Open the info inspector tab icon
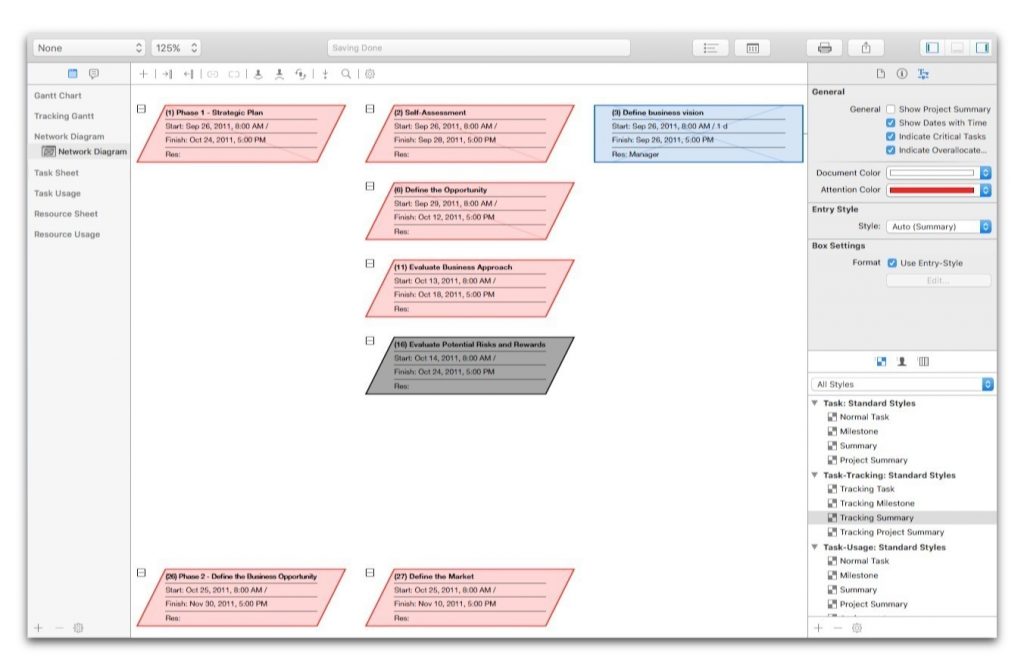The height and width of the screenshot is (670, 1024). pos(902,74)
